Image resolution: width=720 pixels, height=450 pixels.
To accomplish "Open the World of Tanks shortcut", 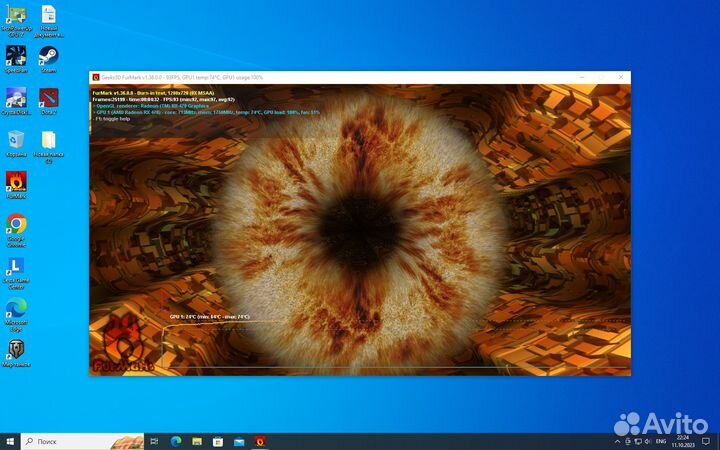I will point(16,350).
